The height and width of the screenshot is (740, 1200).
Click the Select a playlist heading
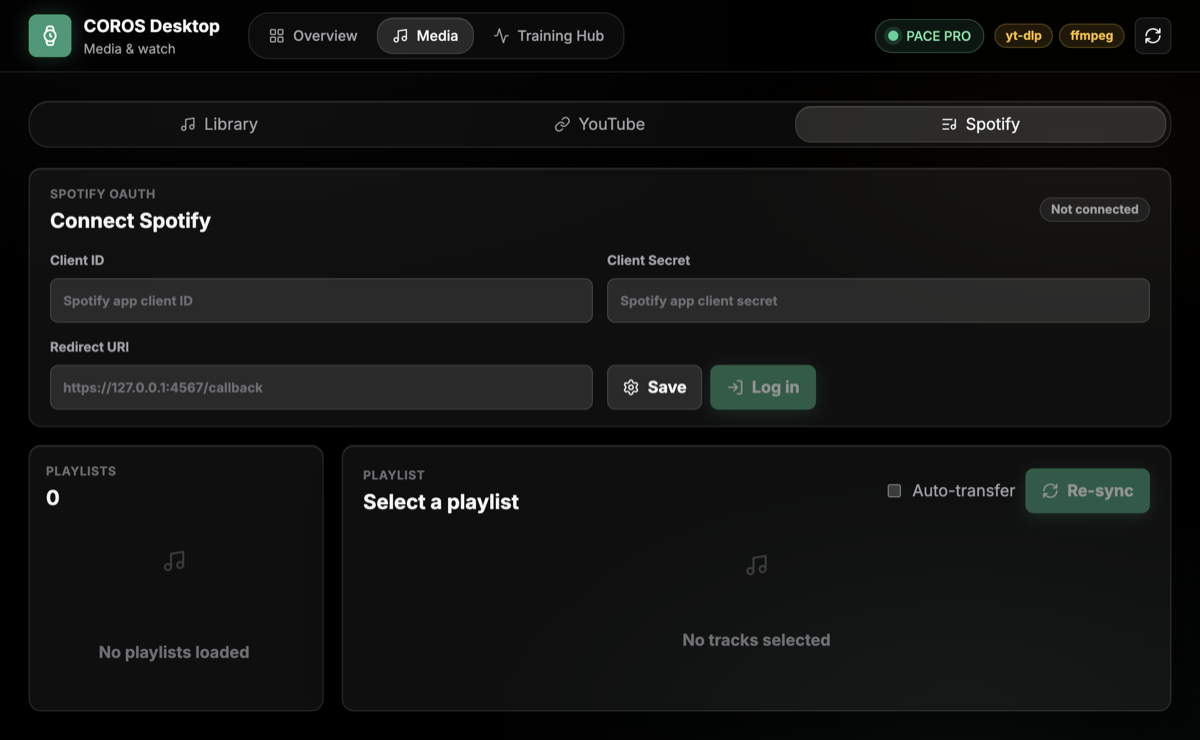pos(441,502)
